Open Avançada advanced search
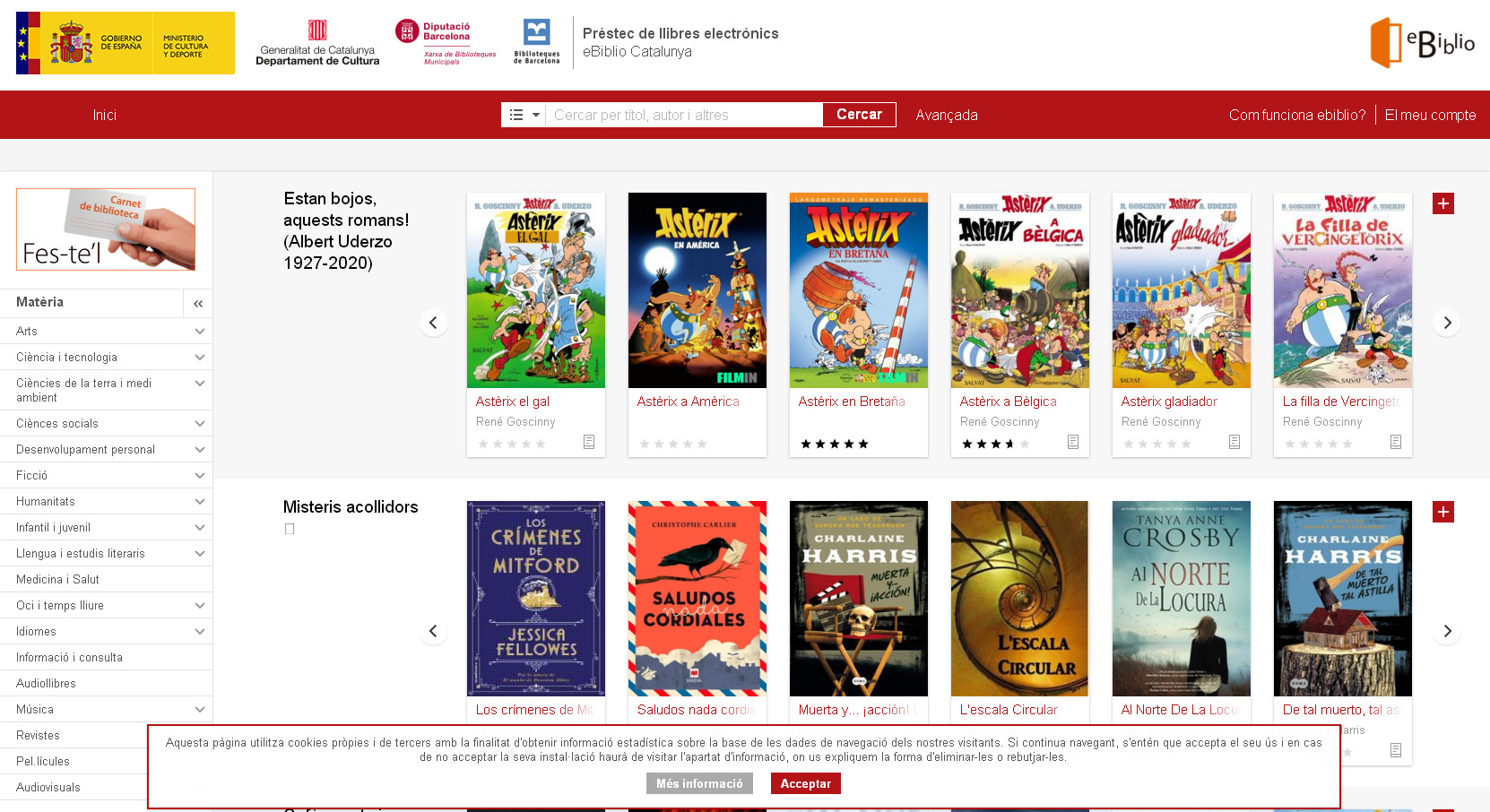Viewport: 1490px width, 812px height. [947, 115]
